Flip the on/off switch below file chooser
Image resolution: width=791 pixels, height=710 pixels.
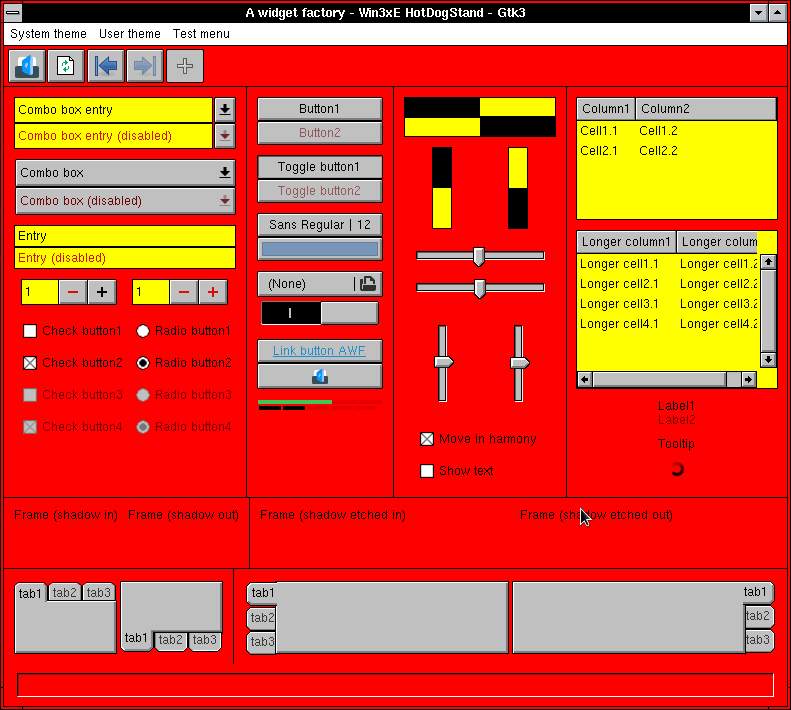(x=320, y=313)
